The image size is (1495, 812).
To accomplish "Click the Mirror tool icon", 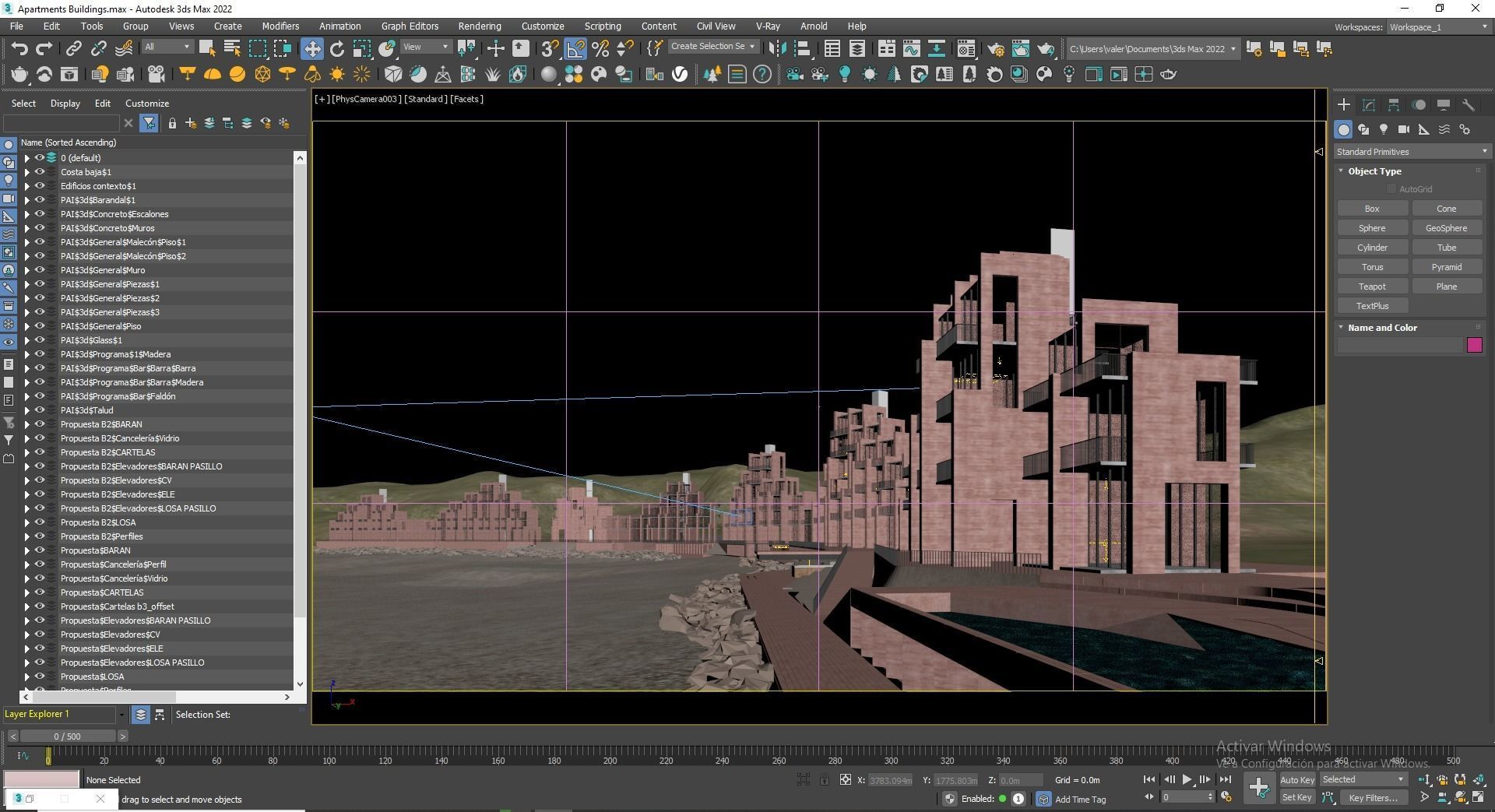I will pos(777,48).
